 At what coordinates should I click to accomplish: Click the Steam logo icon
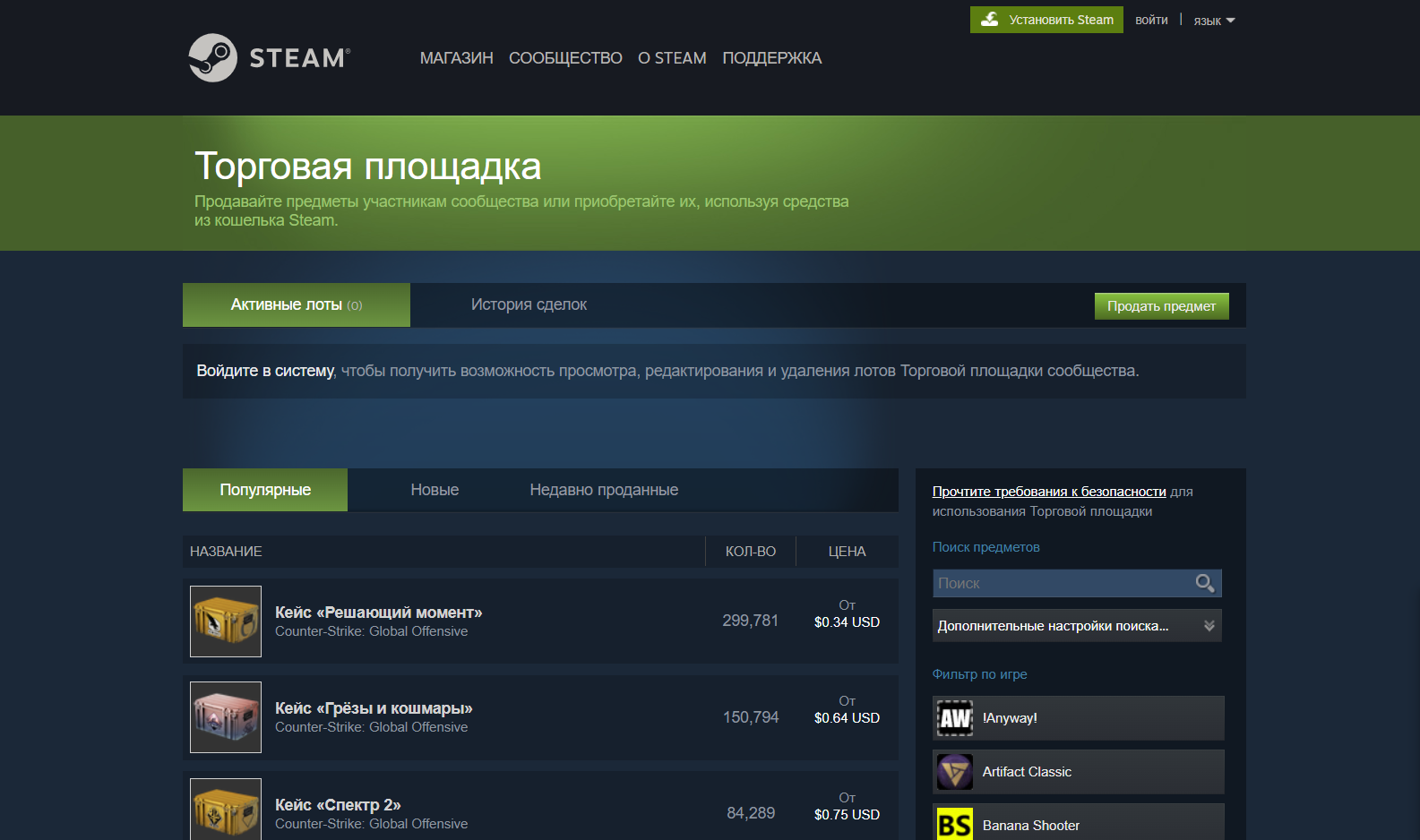tap(213, 58)
